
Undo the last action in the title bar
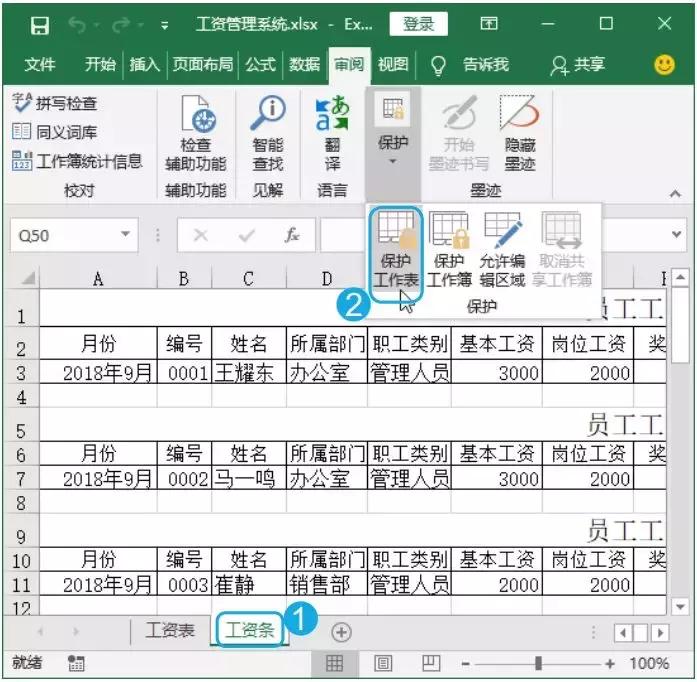pos(77,25)
